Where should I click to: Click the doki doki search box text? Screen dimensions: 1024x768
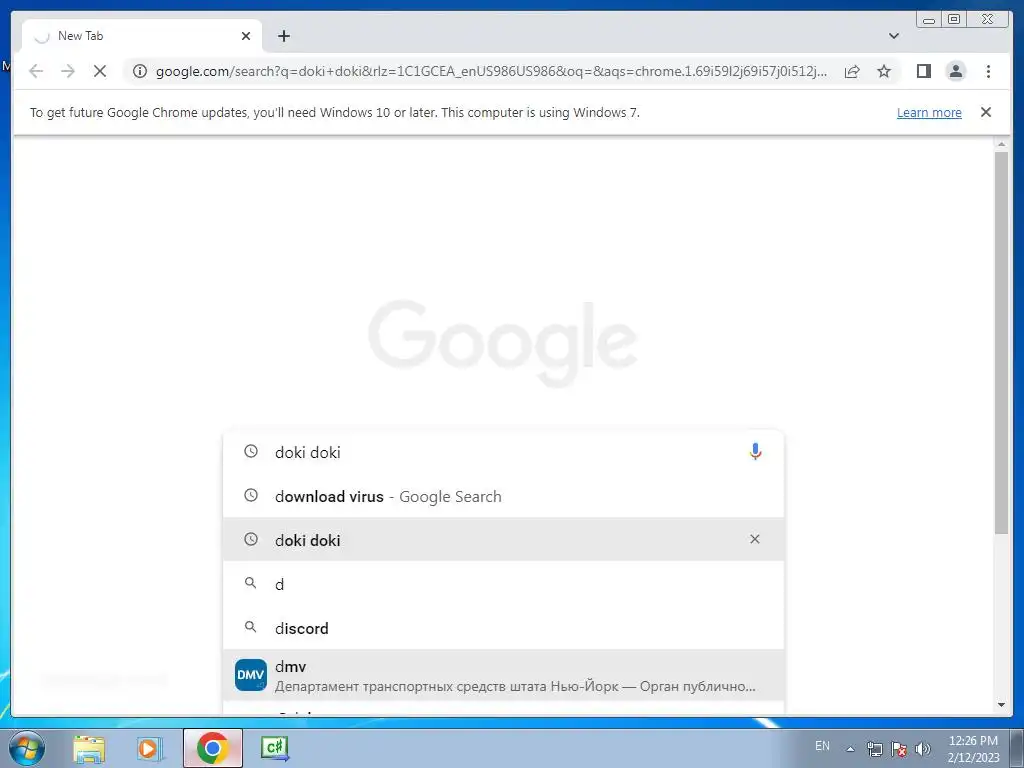tap(308, 453)
